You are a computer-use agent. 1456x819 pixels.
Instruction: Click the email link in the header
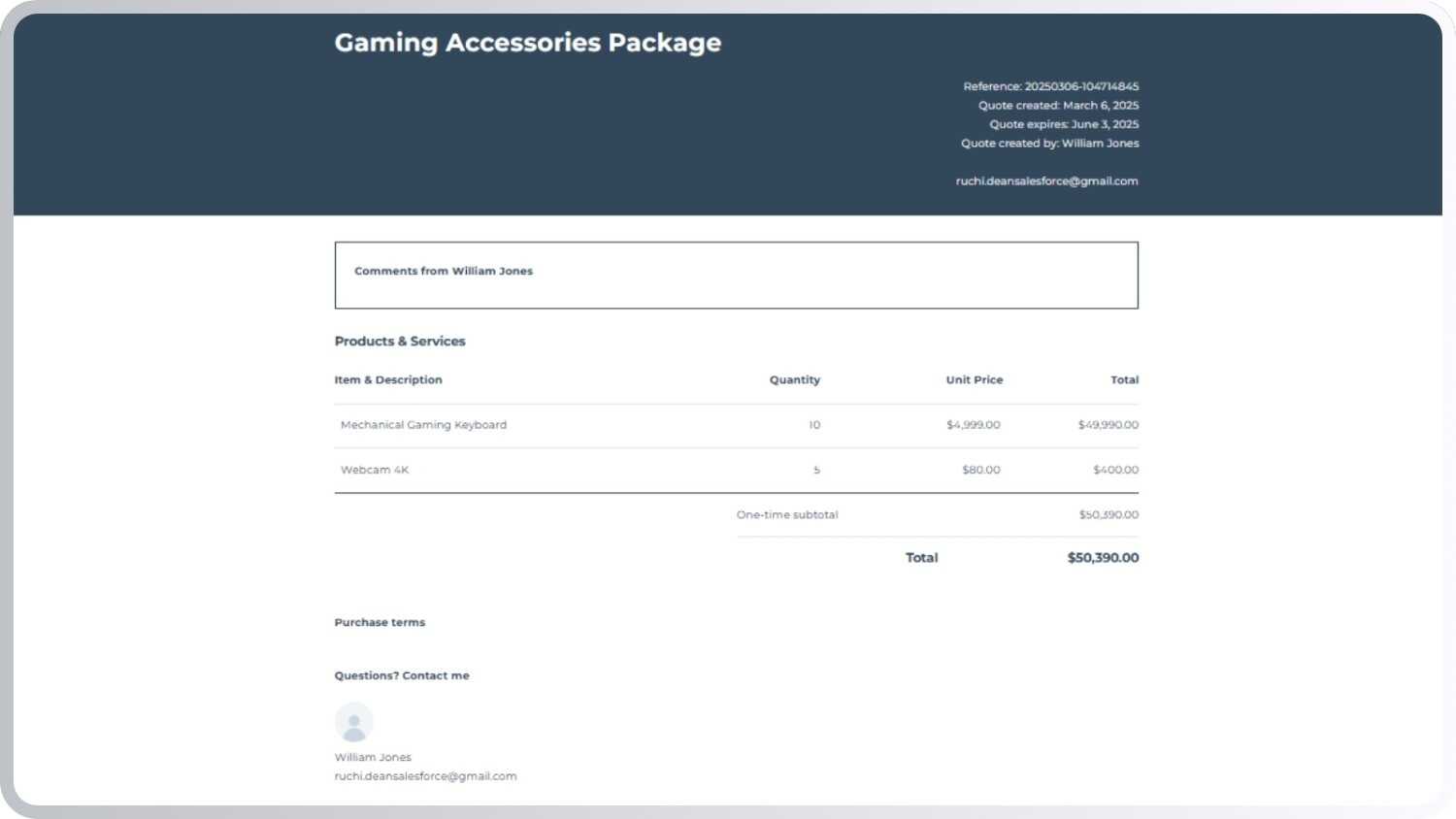click(1046, 181)
